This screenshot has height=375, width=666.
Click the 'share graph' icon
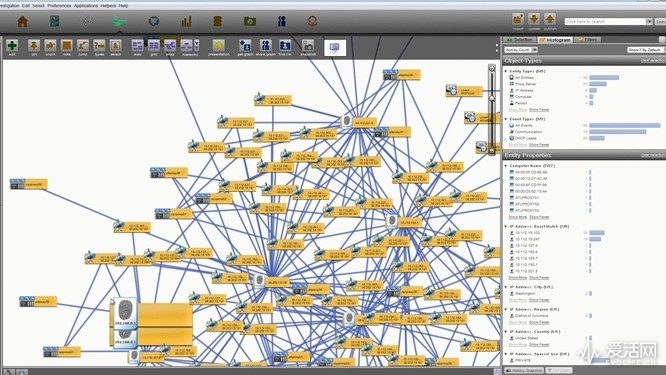[265, 45]
